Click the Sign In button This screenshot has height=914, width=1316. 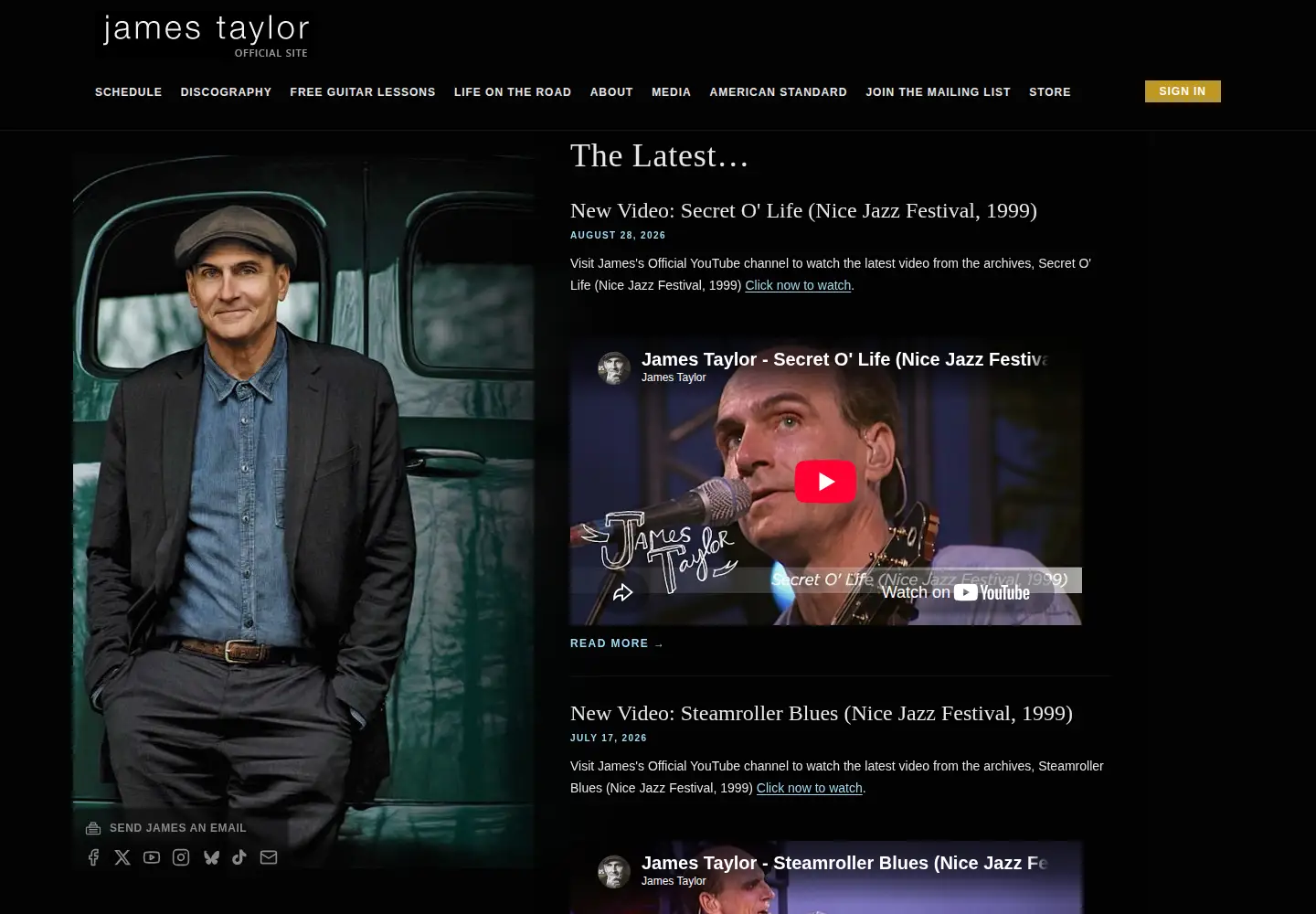point(1183,91)
